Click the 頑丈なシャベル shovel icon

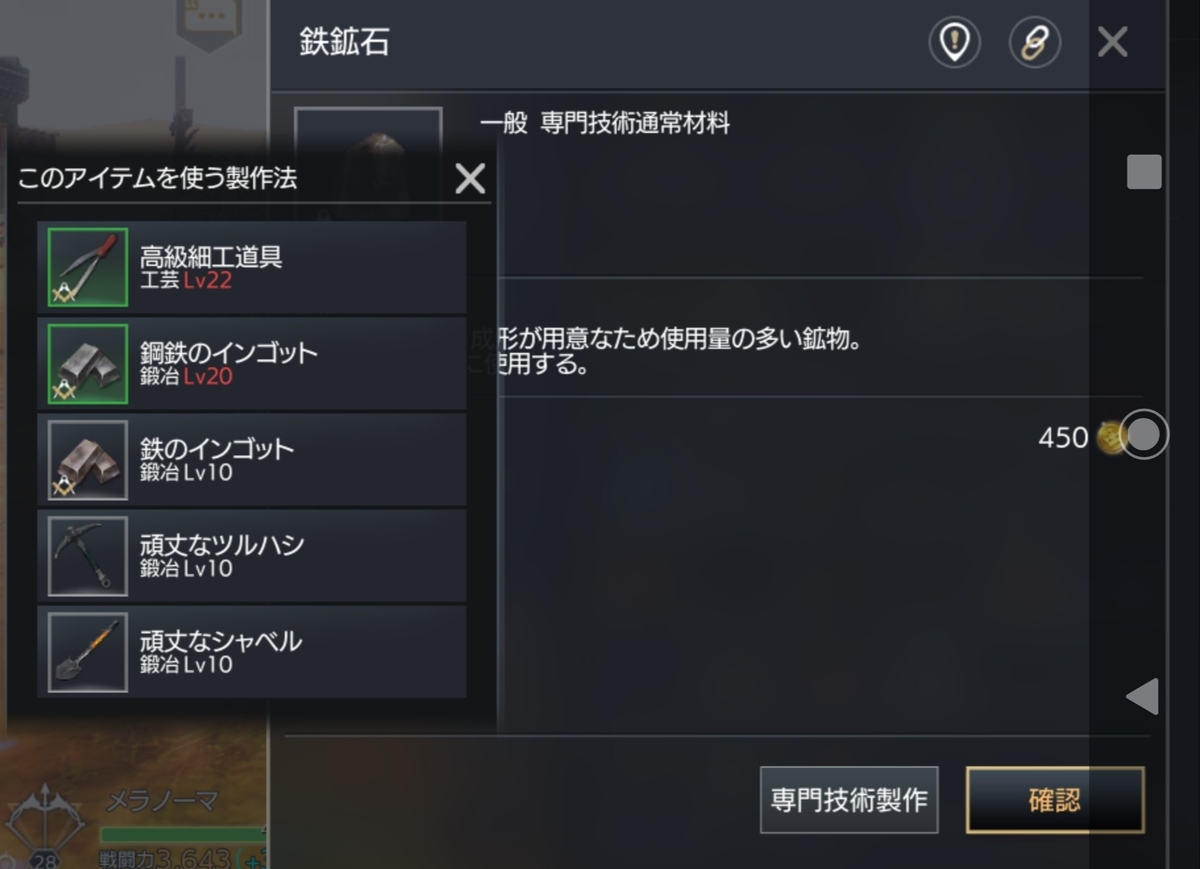pyautogui.click(x=88, y=652)
